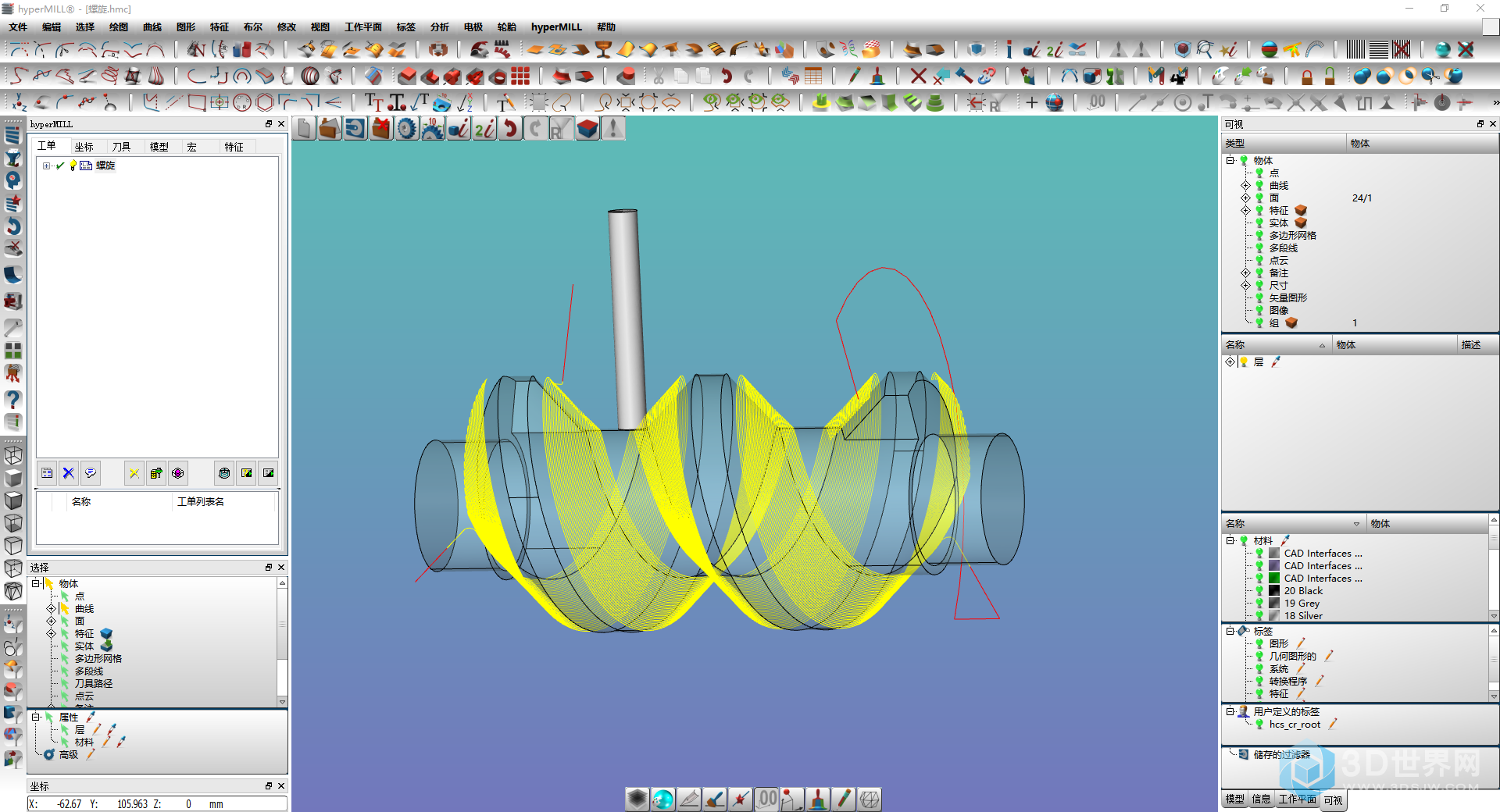Click the four-square grid icon in left sidebar
This screenshot has width=1500, height=812.
13,351
